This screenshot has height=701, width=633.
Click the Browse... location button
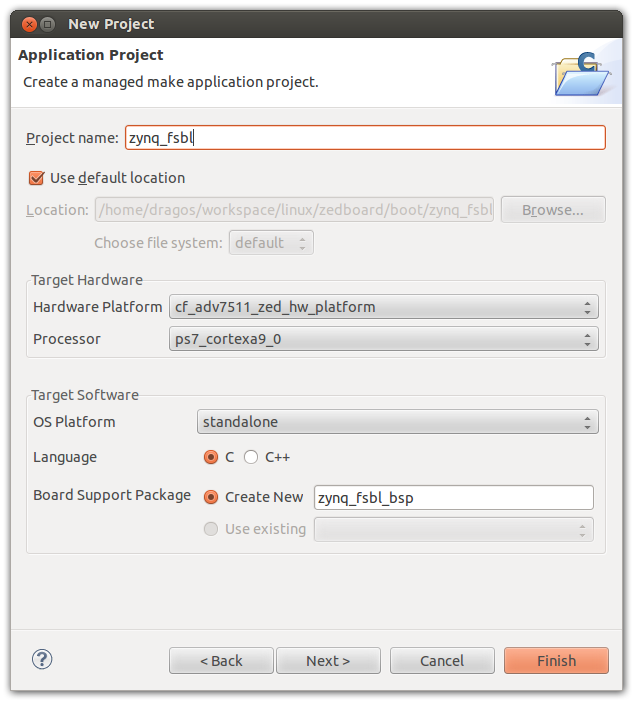(x=553, y=210)
